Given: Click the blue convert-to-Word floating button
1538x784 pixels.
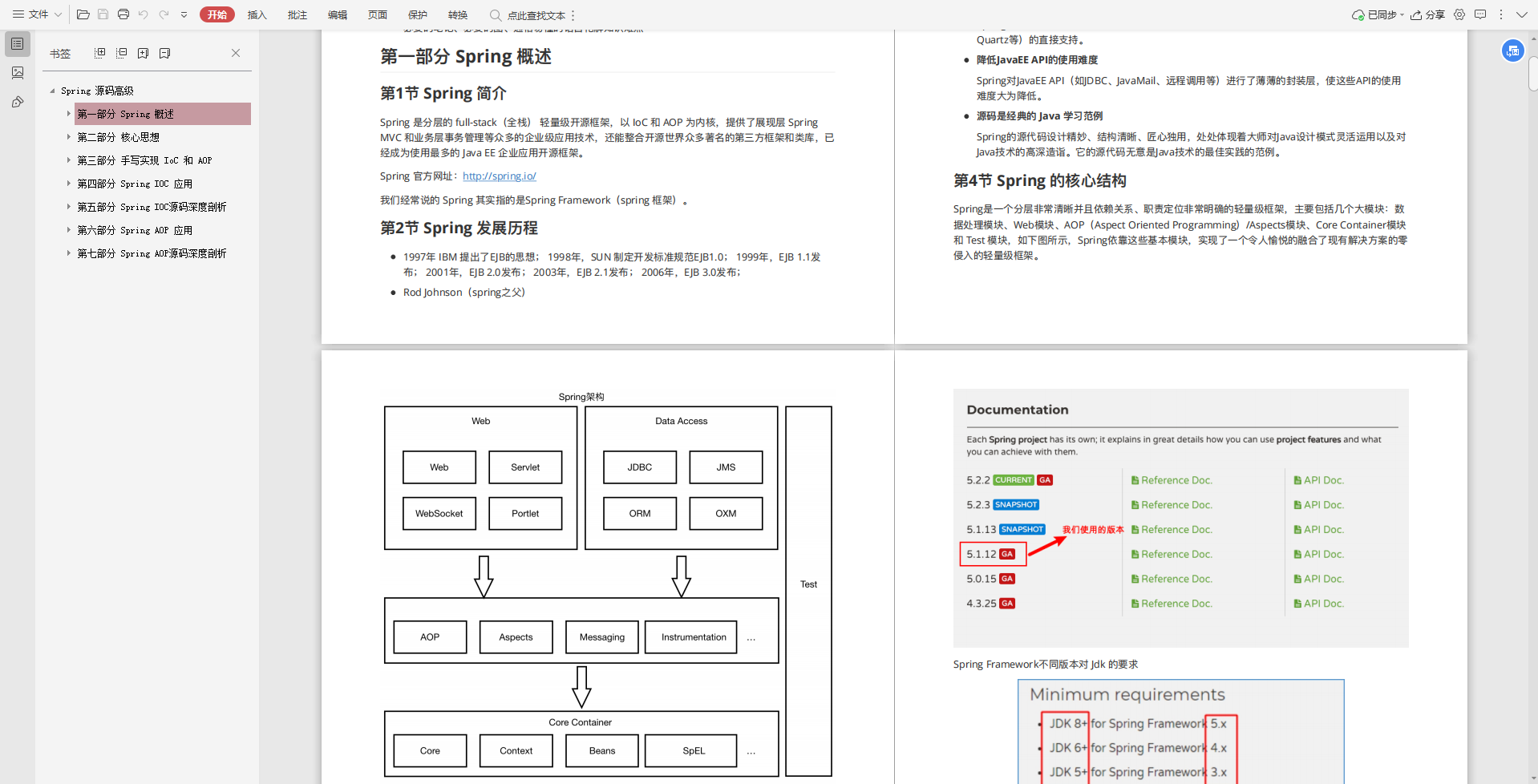Looking at the screenshot, I should [1512, 50].
